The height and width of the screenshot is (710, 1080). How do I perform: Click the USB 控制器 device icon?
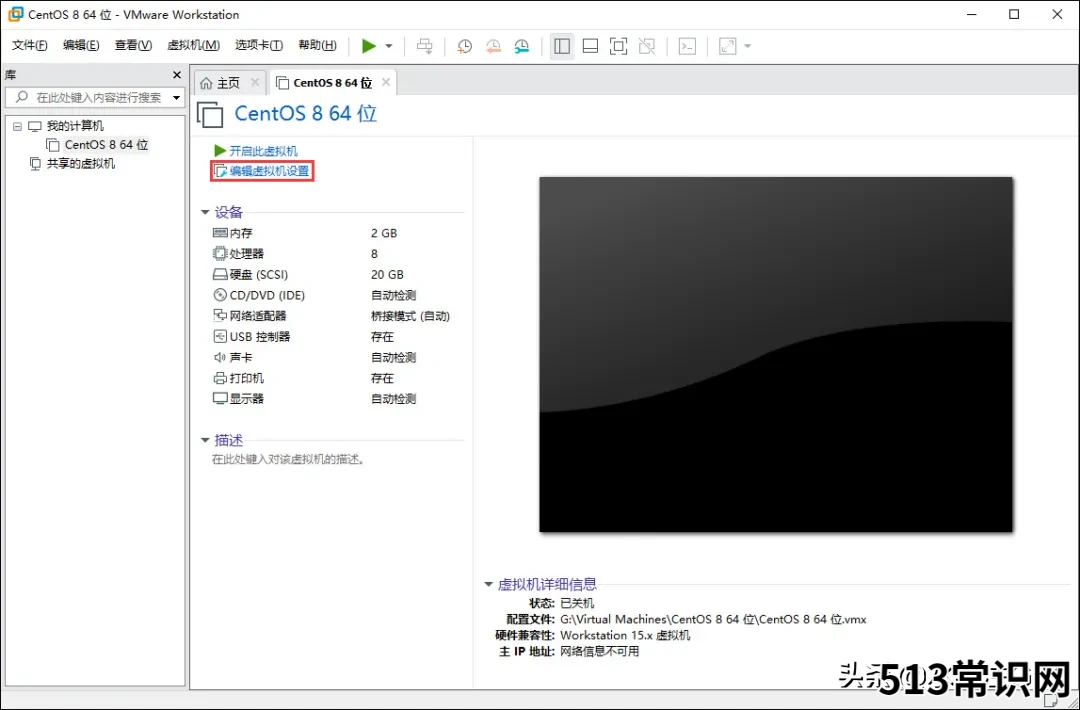[220, 337]
